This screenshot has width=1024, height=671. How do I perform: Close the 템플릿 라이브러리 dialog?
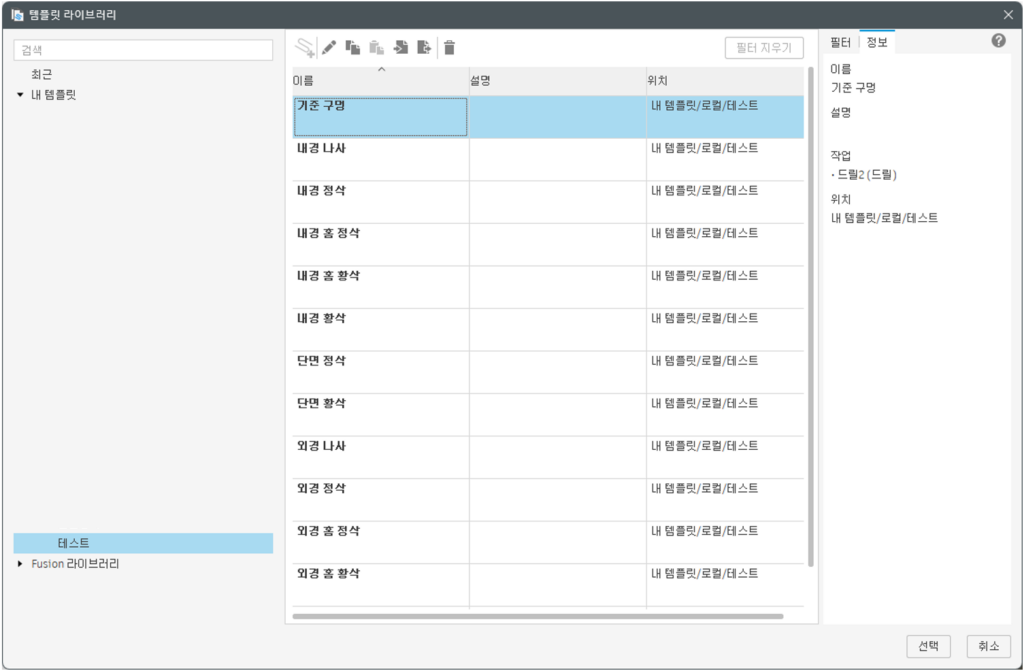[1008, 14]
